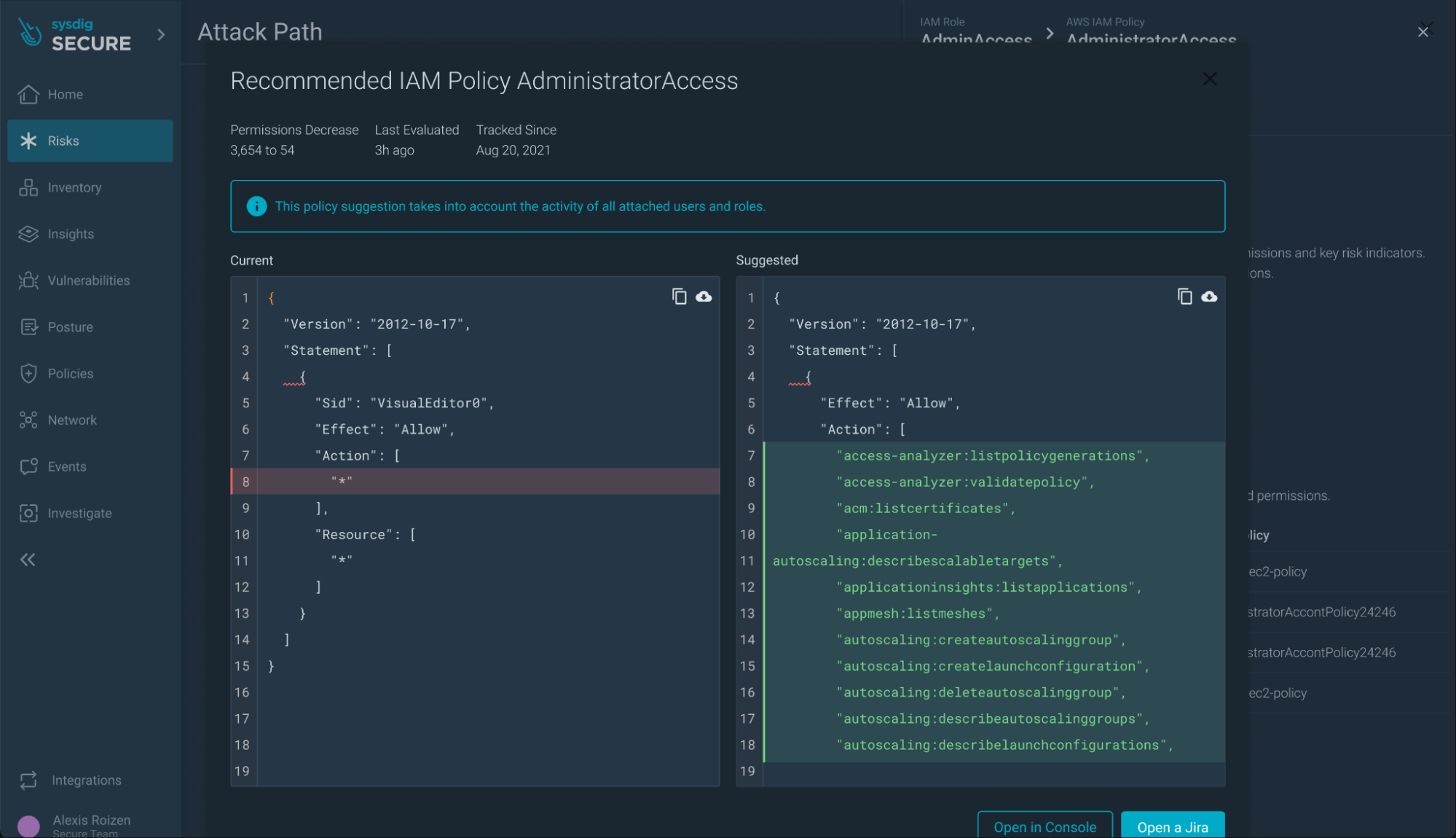Click "Sid": "VisualEditor0" line in Current
Image resolution: width=1456 pixels, height=838 pixels.
(x=405, y=403)
